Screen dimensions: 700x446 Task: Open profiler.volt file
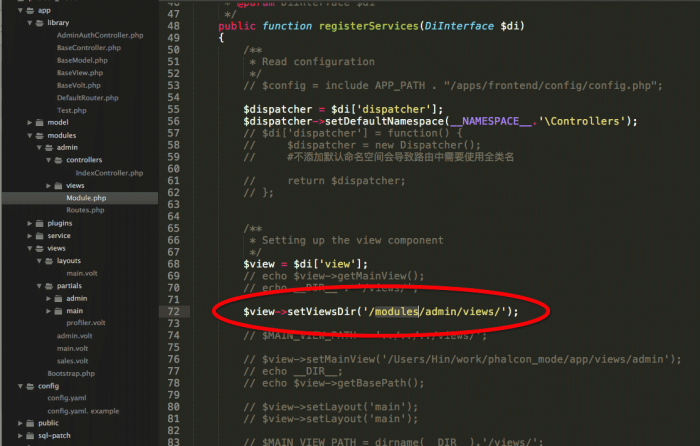click(86, 322)
